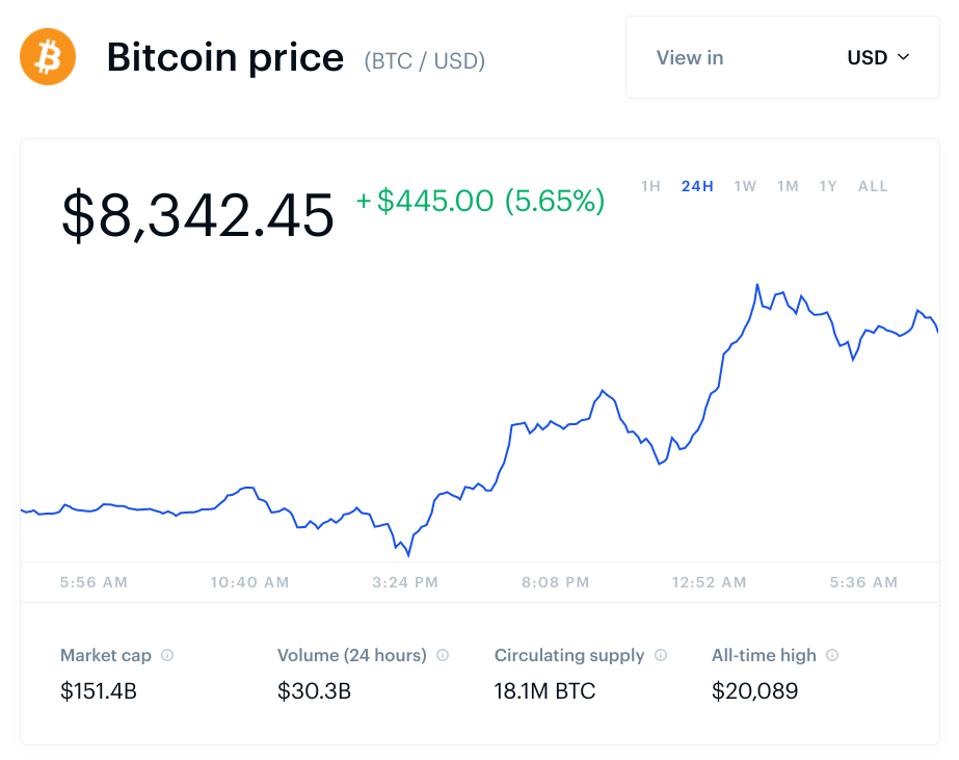Click the +$445.00 (5.65%) price change
959x760 pixels.
click(480, 201)
